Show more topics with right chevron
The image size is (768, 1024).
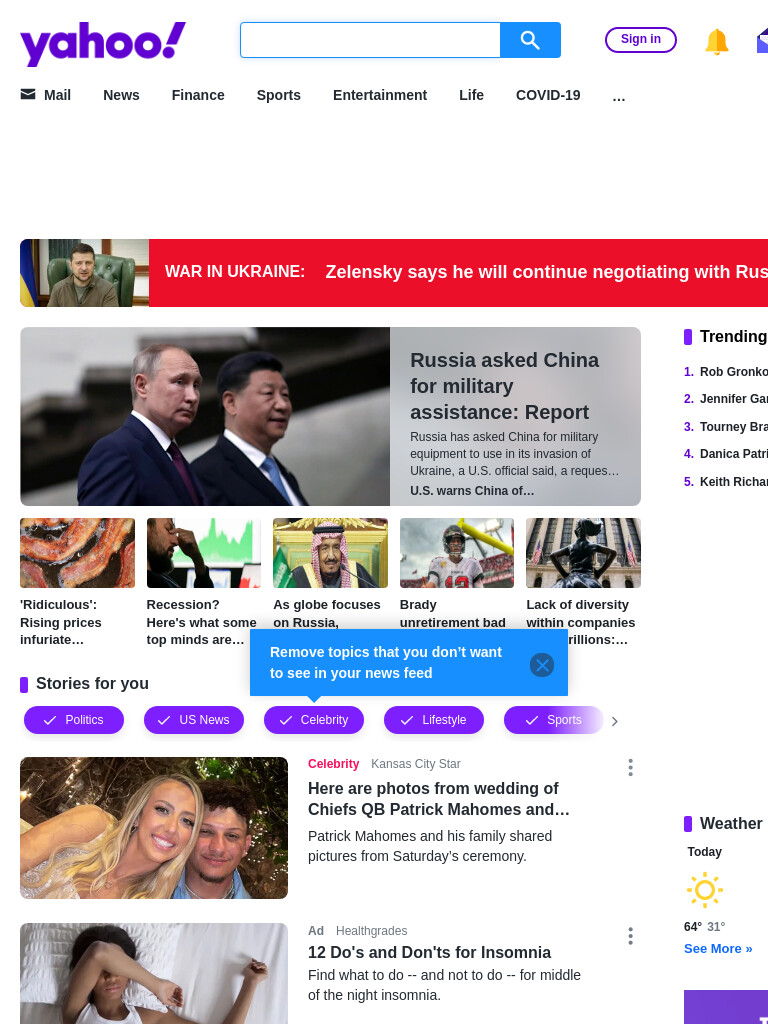pyautogui.click(x=614, y=721)
